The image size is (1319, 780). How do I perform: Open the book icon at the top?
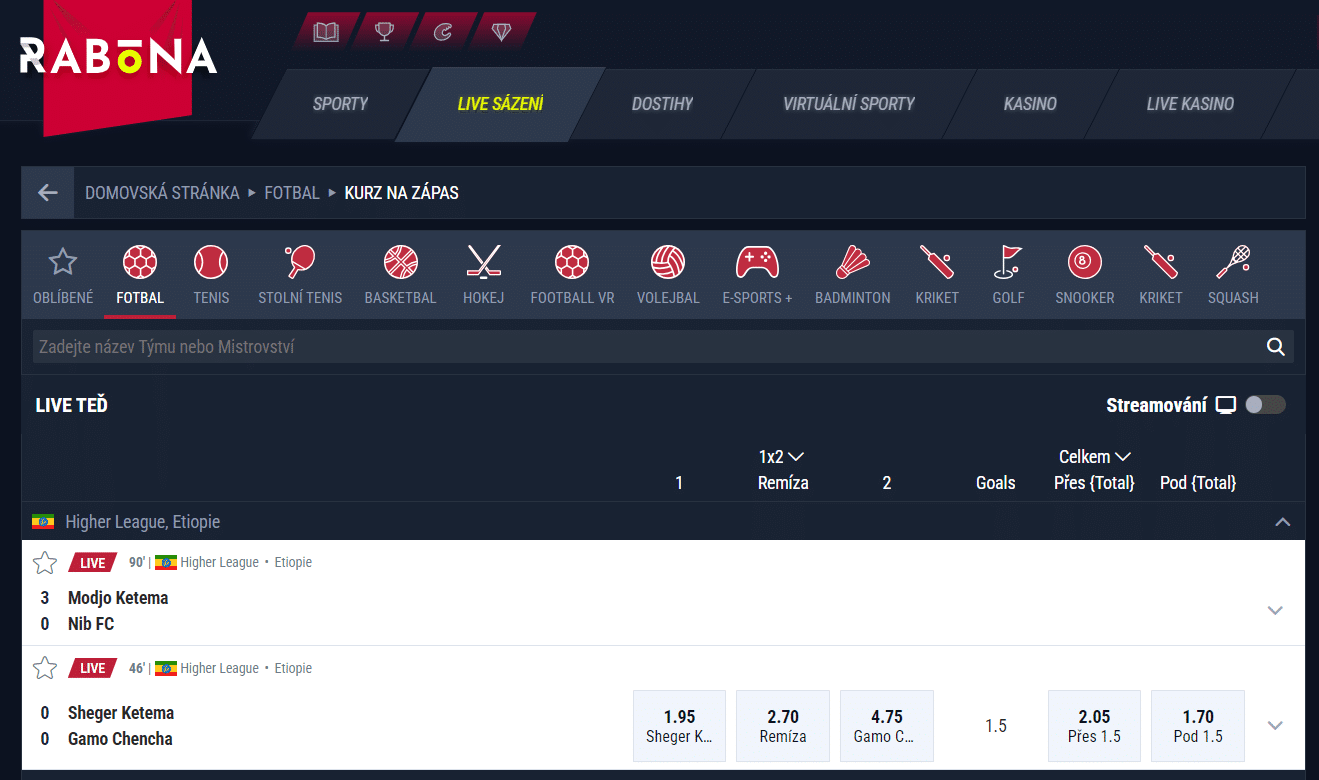(326, 32)
